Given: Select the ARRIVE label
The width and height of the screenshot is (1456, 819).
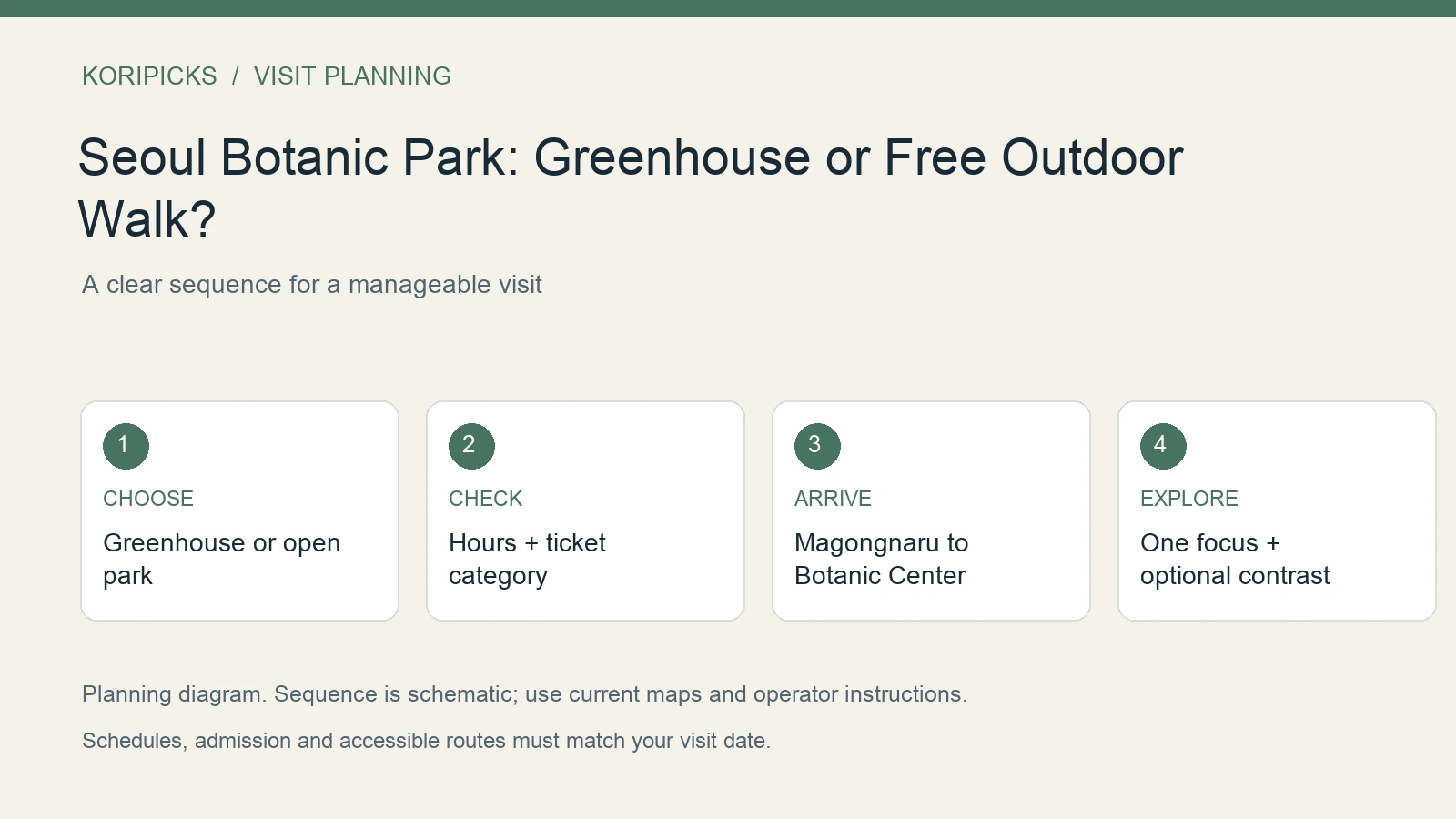Looking at the screenshot, I should [x=833, y=499].
